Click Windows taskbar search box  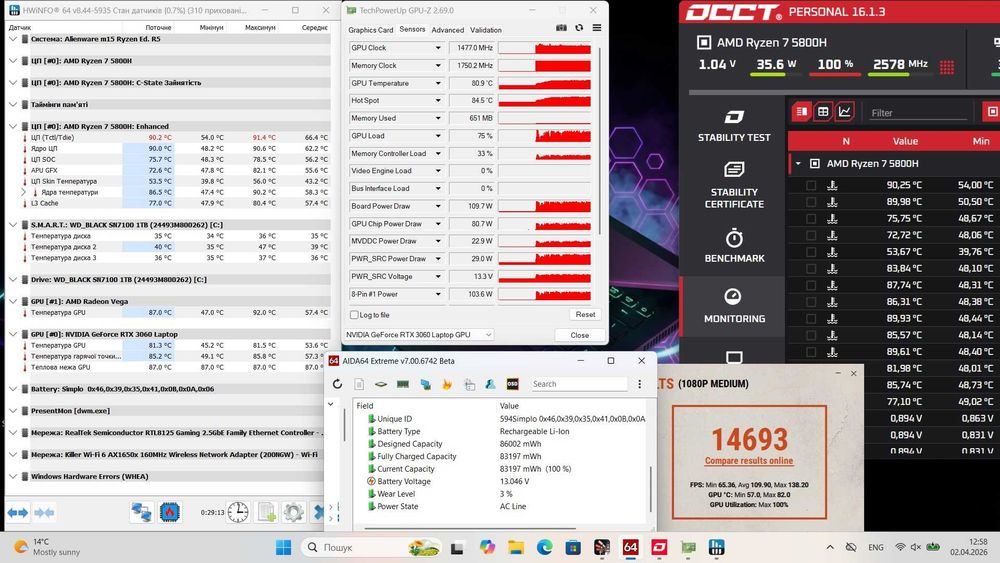click(373, 547)
